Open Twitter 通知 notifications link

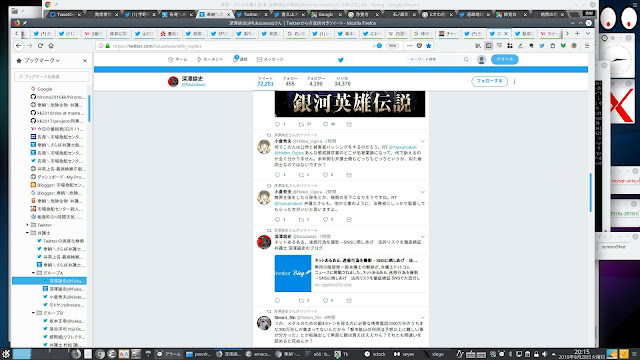(240, 59)
